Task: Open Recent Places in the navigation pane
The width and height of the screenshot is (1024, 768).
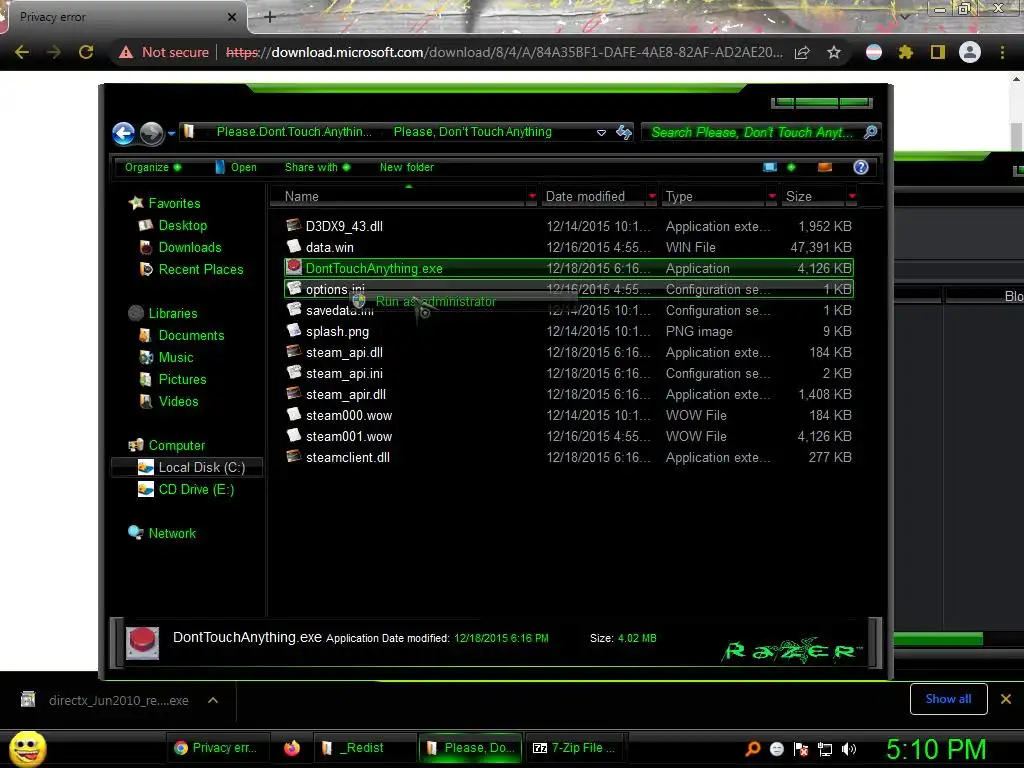Action: (200, 269)
